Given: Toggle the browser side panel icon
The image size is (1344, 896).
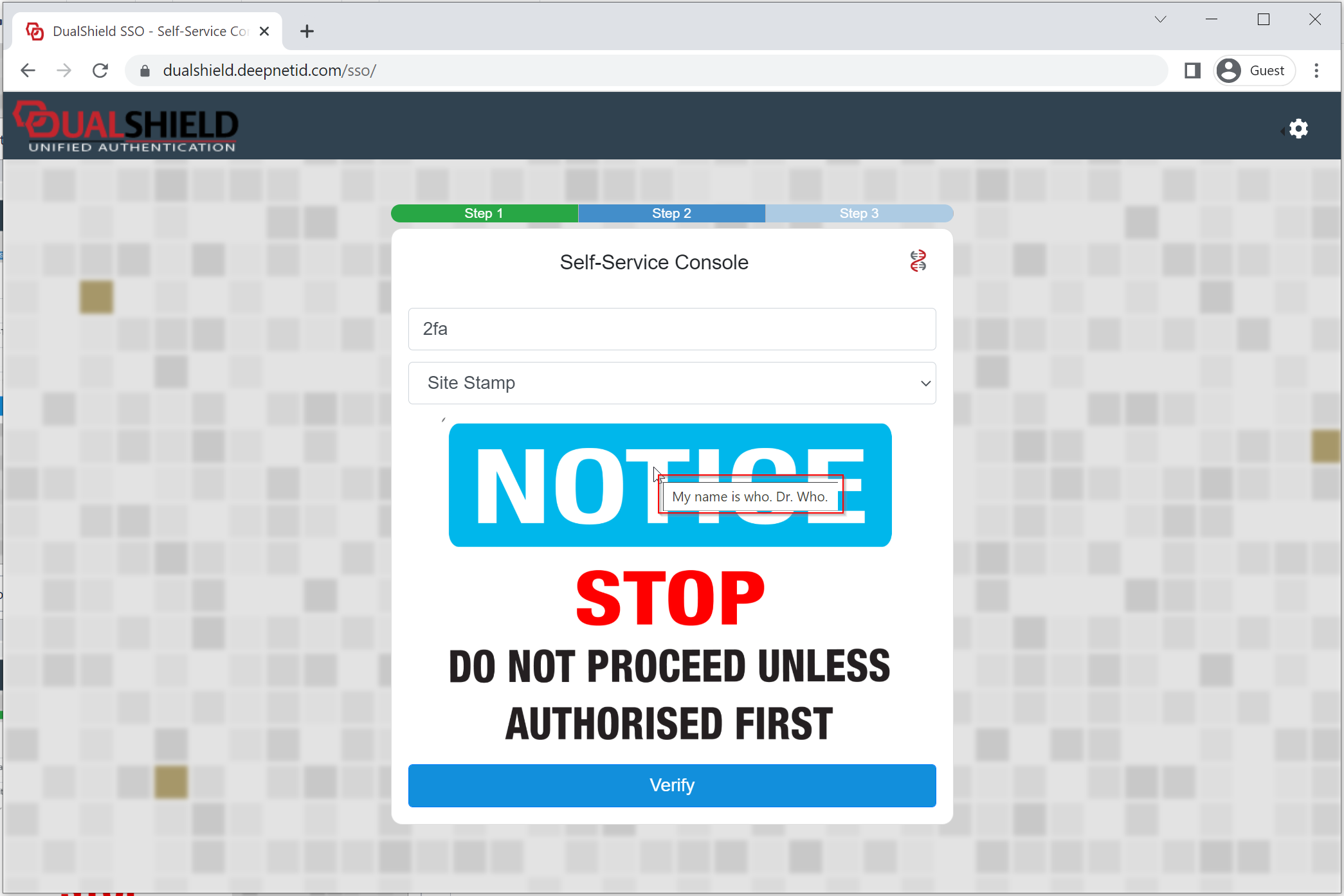Looking at the screenshot, I should coord(1192,71).
